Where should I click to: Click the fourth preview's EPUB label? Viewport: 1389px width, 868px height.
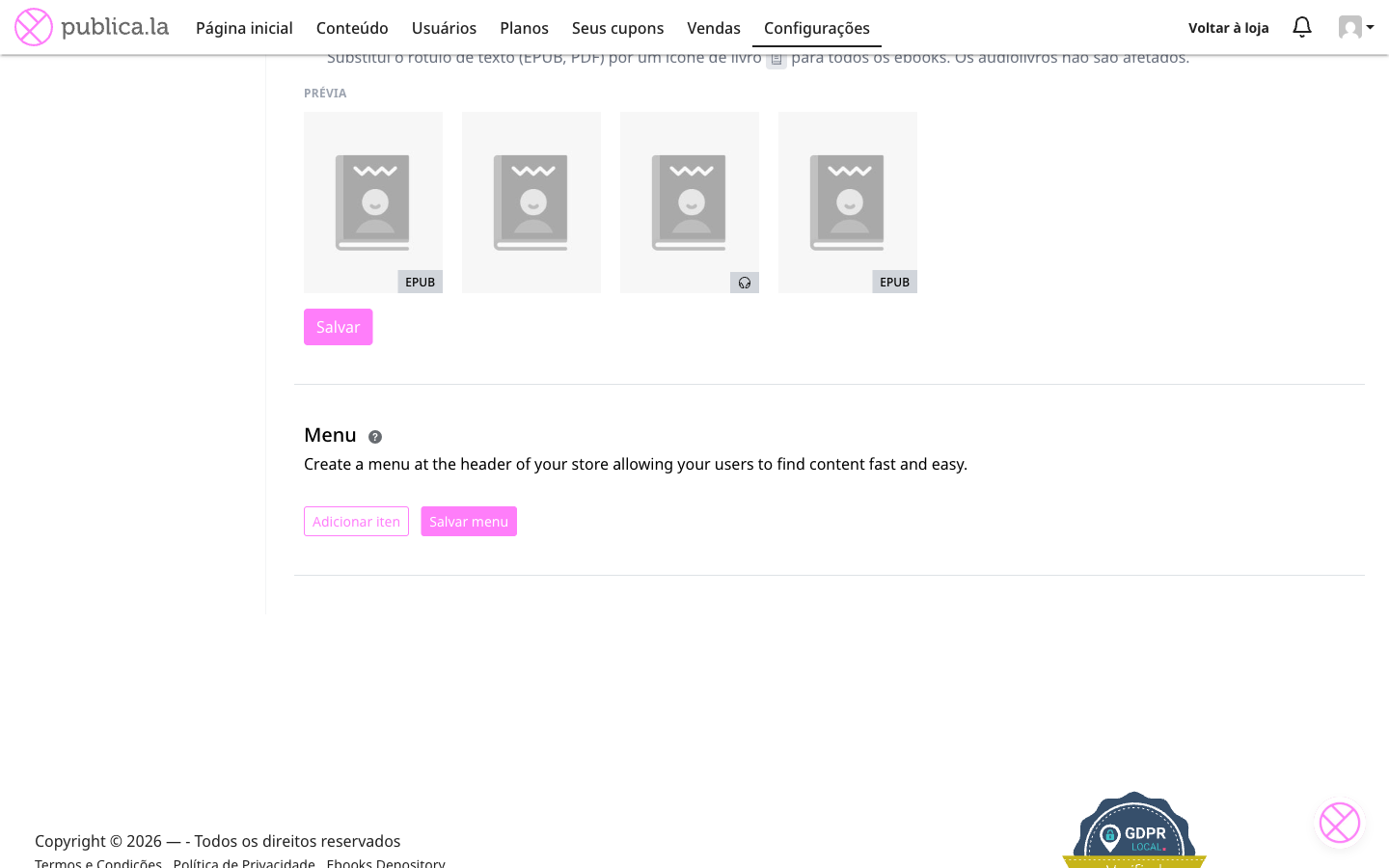pyautogui.click(x=895, y=282)
